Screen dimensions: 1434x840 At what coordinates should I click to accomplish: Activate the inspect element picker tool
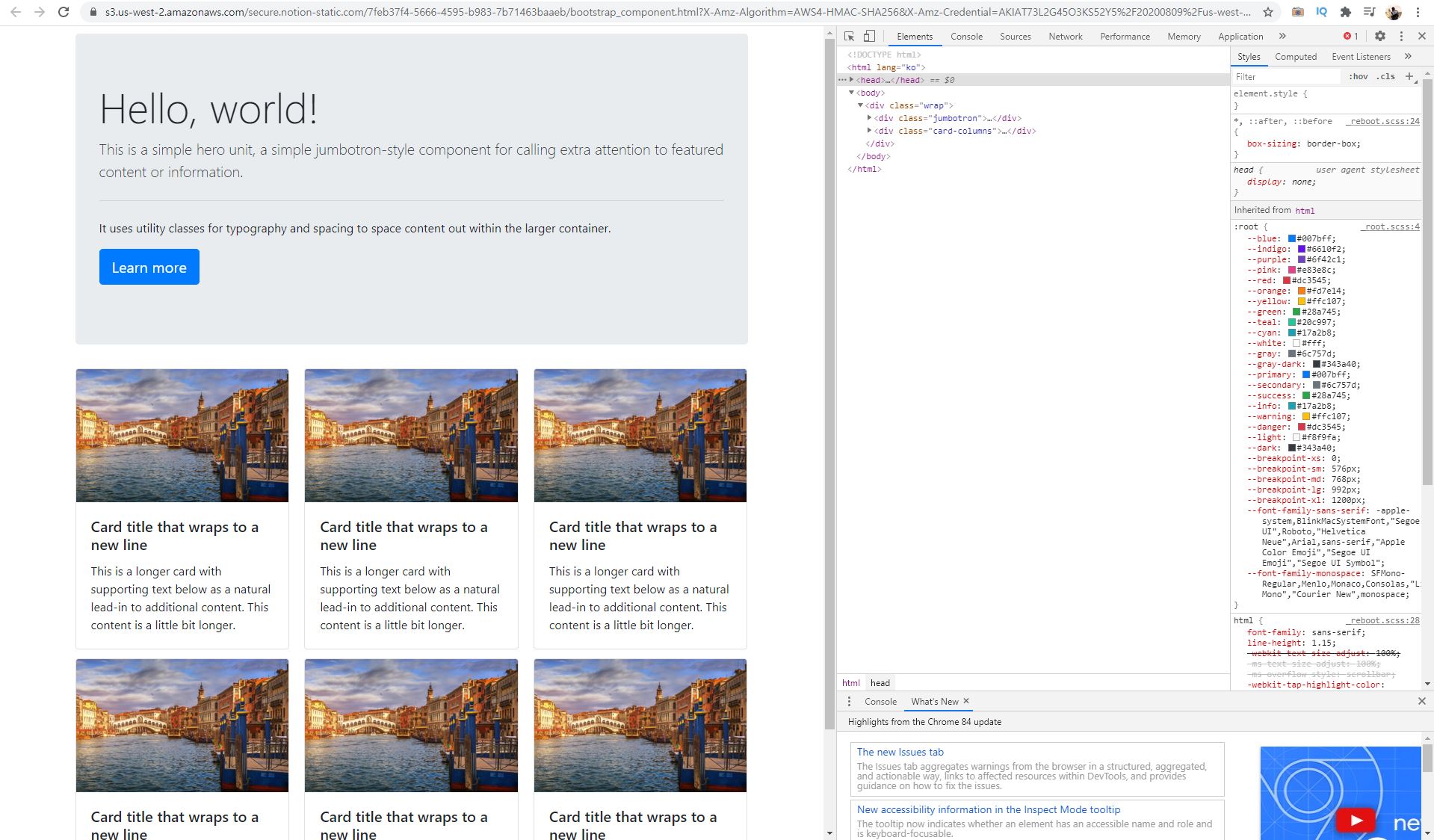coord(850,36)
